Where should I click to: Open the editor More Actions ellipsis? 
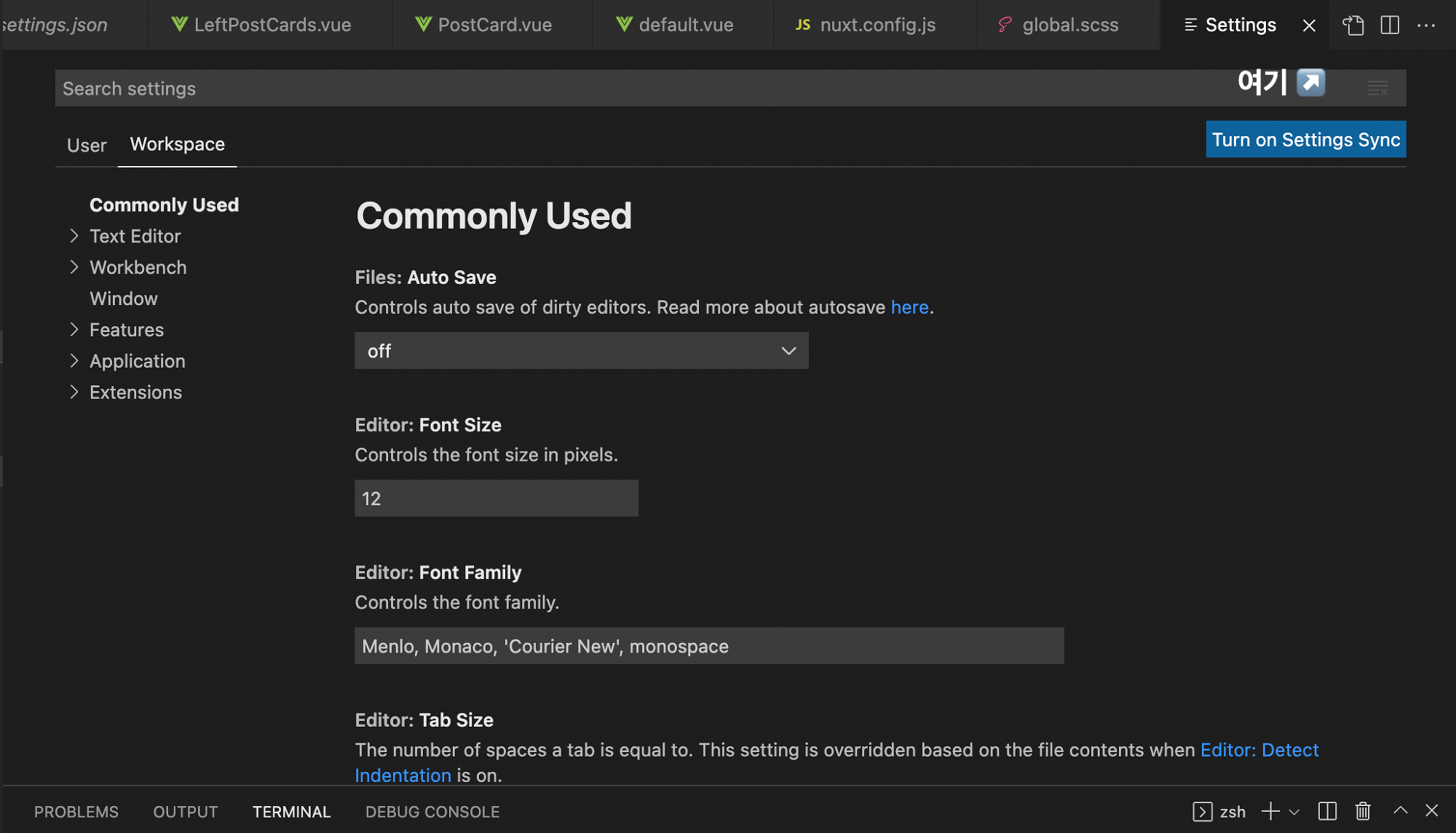coord(1426,25)
